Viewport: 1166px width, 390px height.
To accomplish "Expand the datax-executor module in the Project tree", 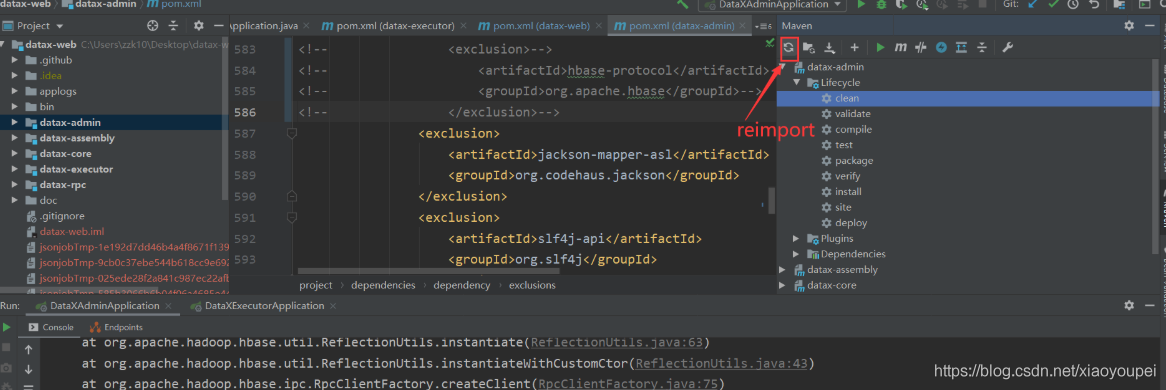I will point(15,170).
